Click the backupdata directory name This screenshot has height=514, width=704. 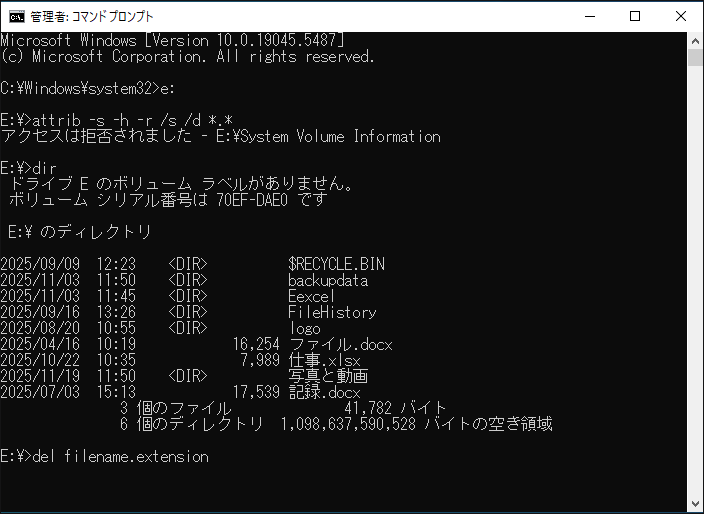pos(328,281)
